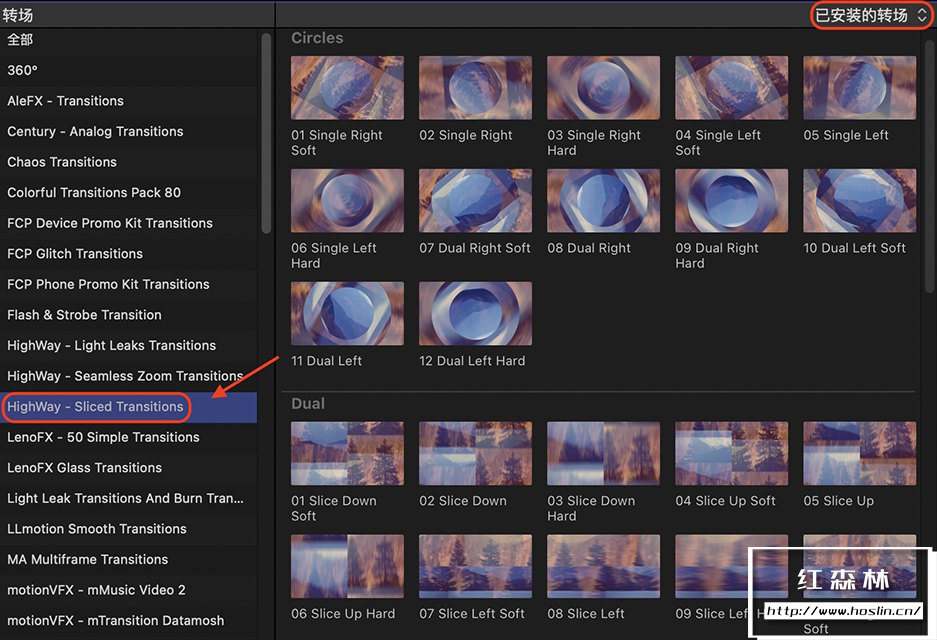Select 05 Slice Up transition thumbnail
Viewport: 937px width, 640px height.
pos(859,453)
